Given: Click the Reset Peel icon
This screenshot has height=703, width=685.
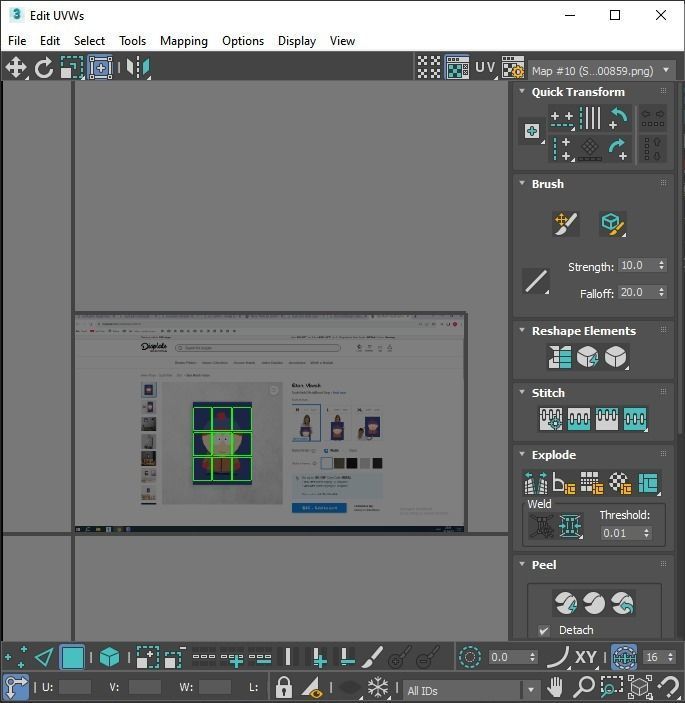Looking at the screenshot, I should pyautogui.click(x=622, y=603).
